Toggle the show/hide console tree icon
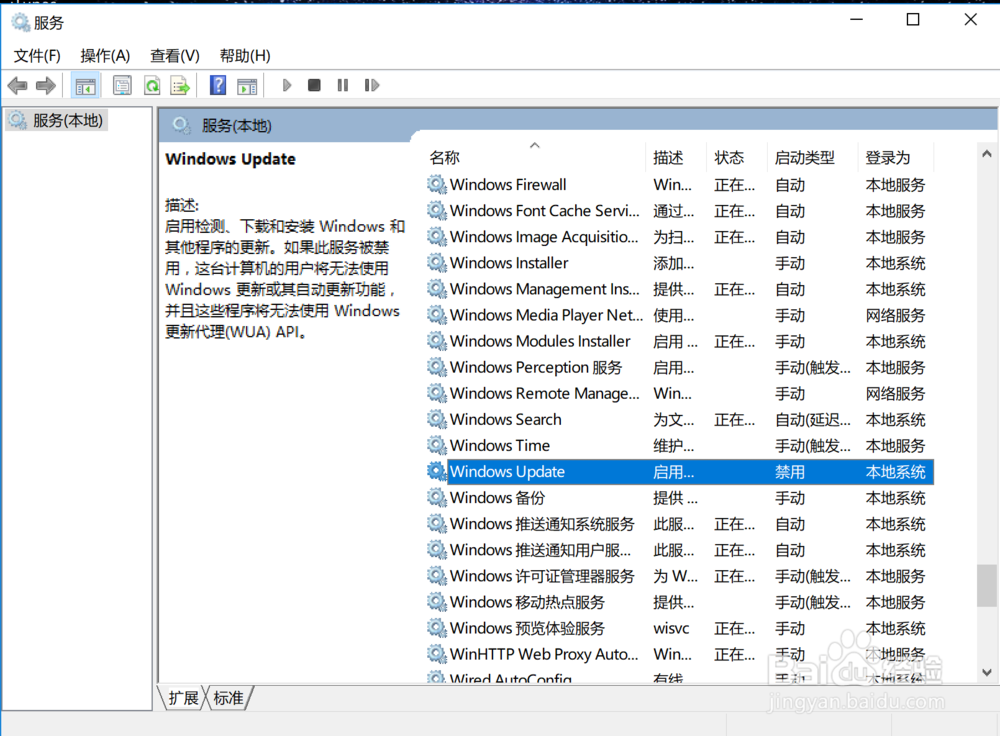This screenshot has height=736, width=1000. 85,85
